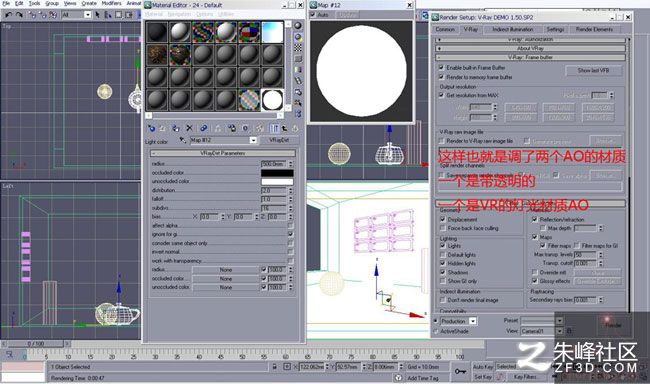Select the arrow Select Object tool
The image size is (650, 384).
97,15
